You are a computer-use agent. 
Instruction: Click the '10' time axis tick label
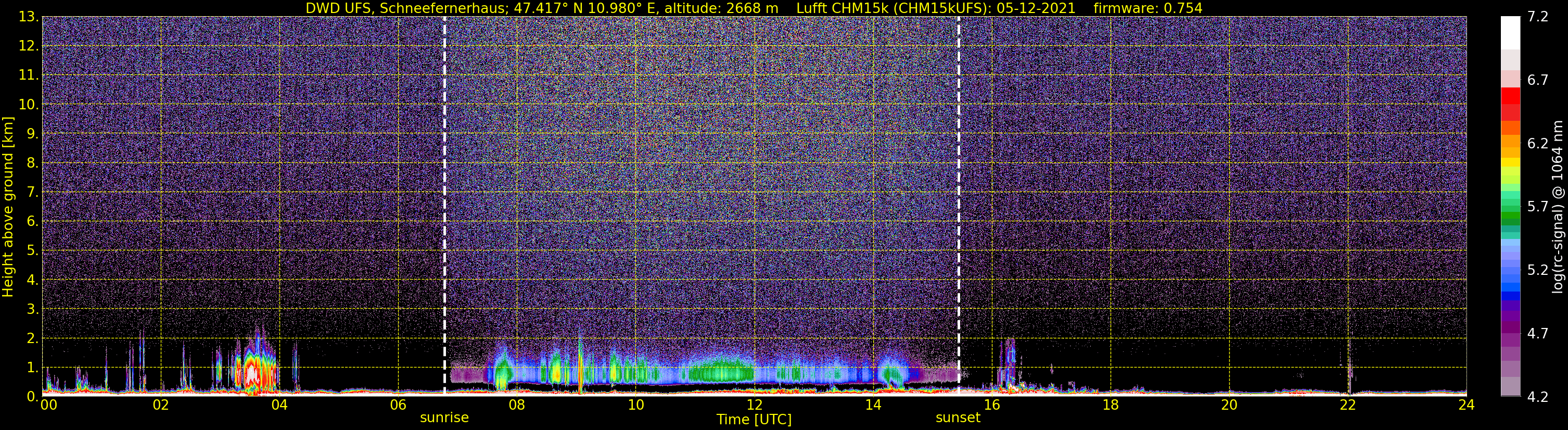[635, 405]
